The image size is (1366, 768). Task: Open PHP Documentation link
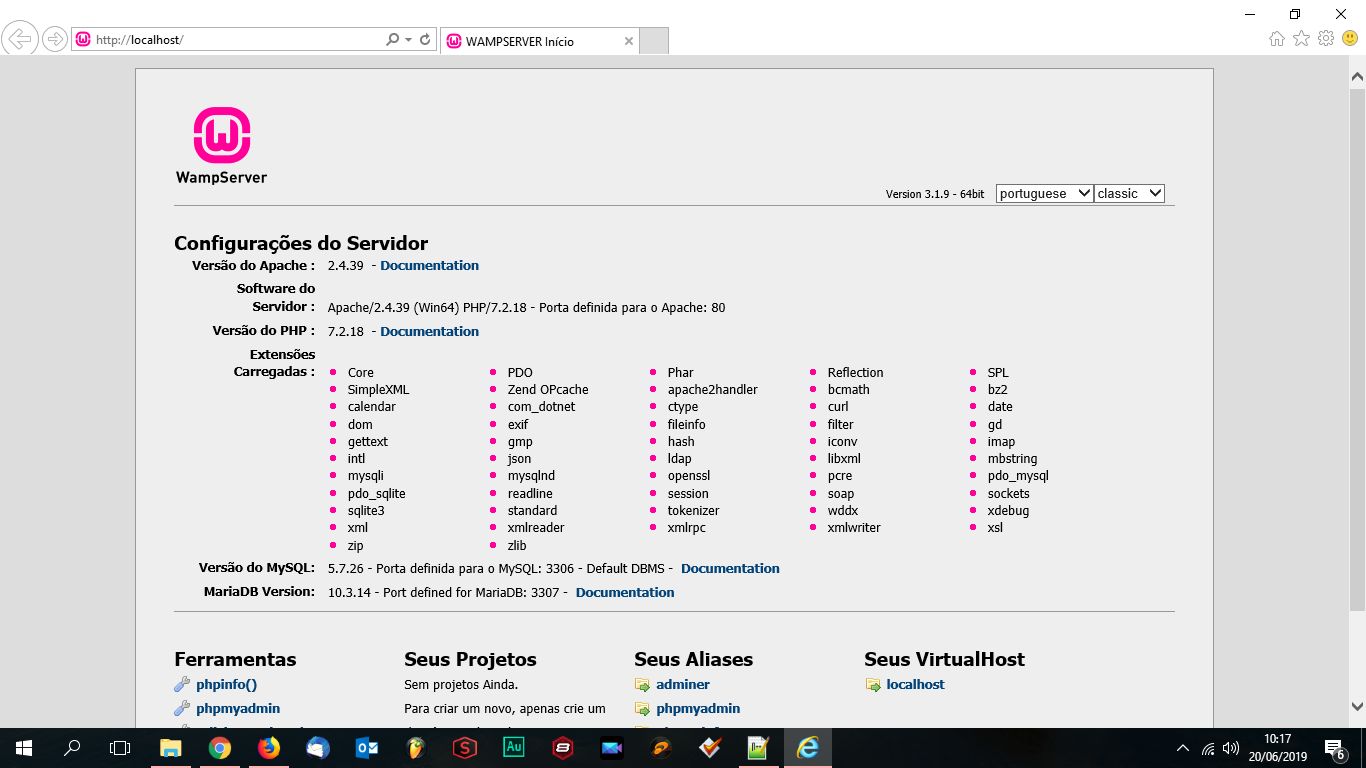429,332
